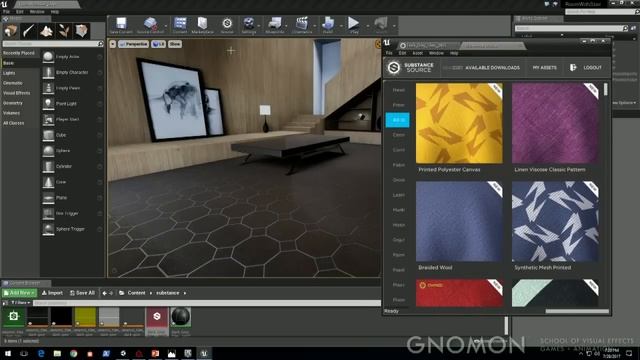Click Logout in Substance Source

(586, 68)
